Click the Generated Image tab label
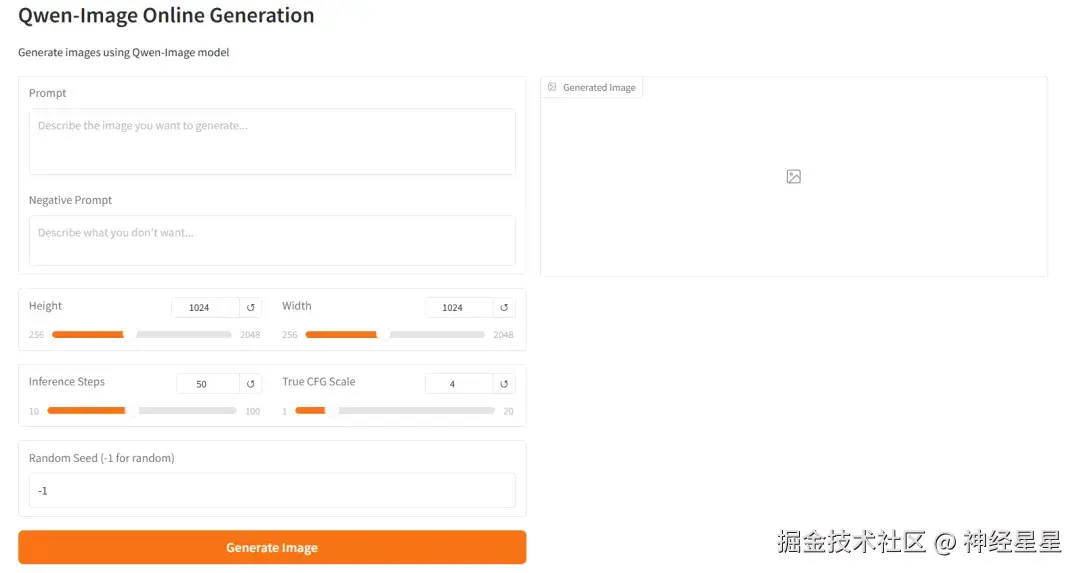The image size is (1080, 573). (599, 88)
